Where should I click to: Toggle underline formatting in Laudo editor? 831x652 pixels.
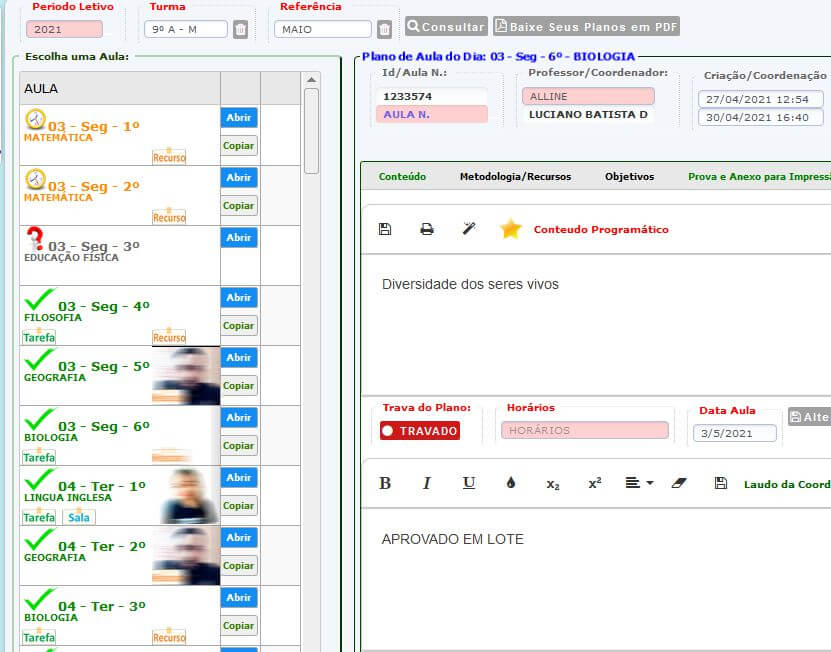(x=469, y=483)
